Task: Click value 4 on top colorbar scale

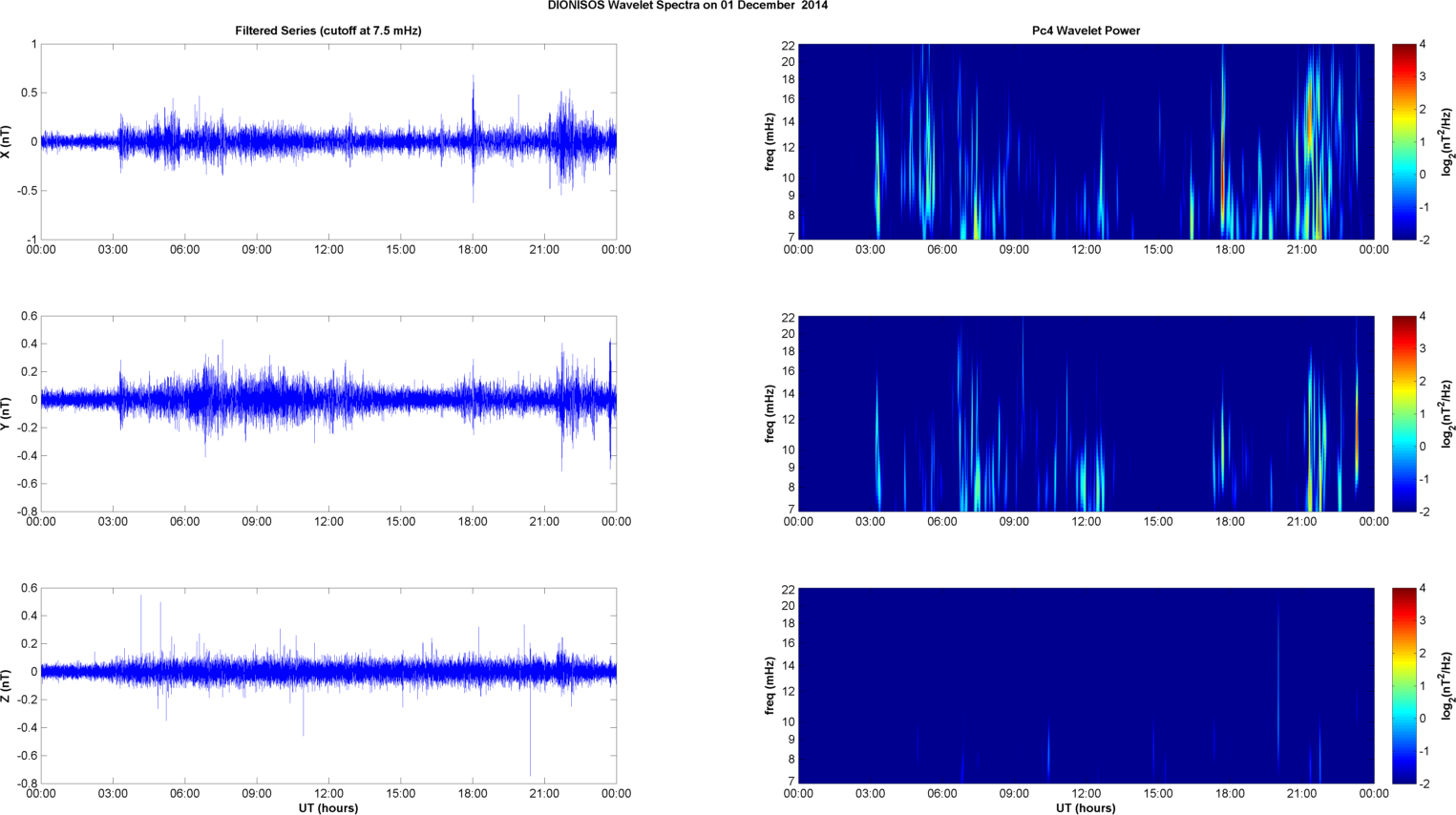Action: 1423,45
